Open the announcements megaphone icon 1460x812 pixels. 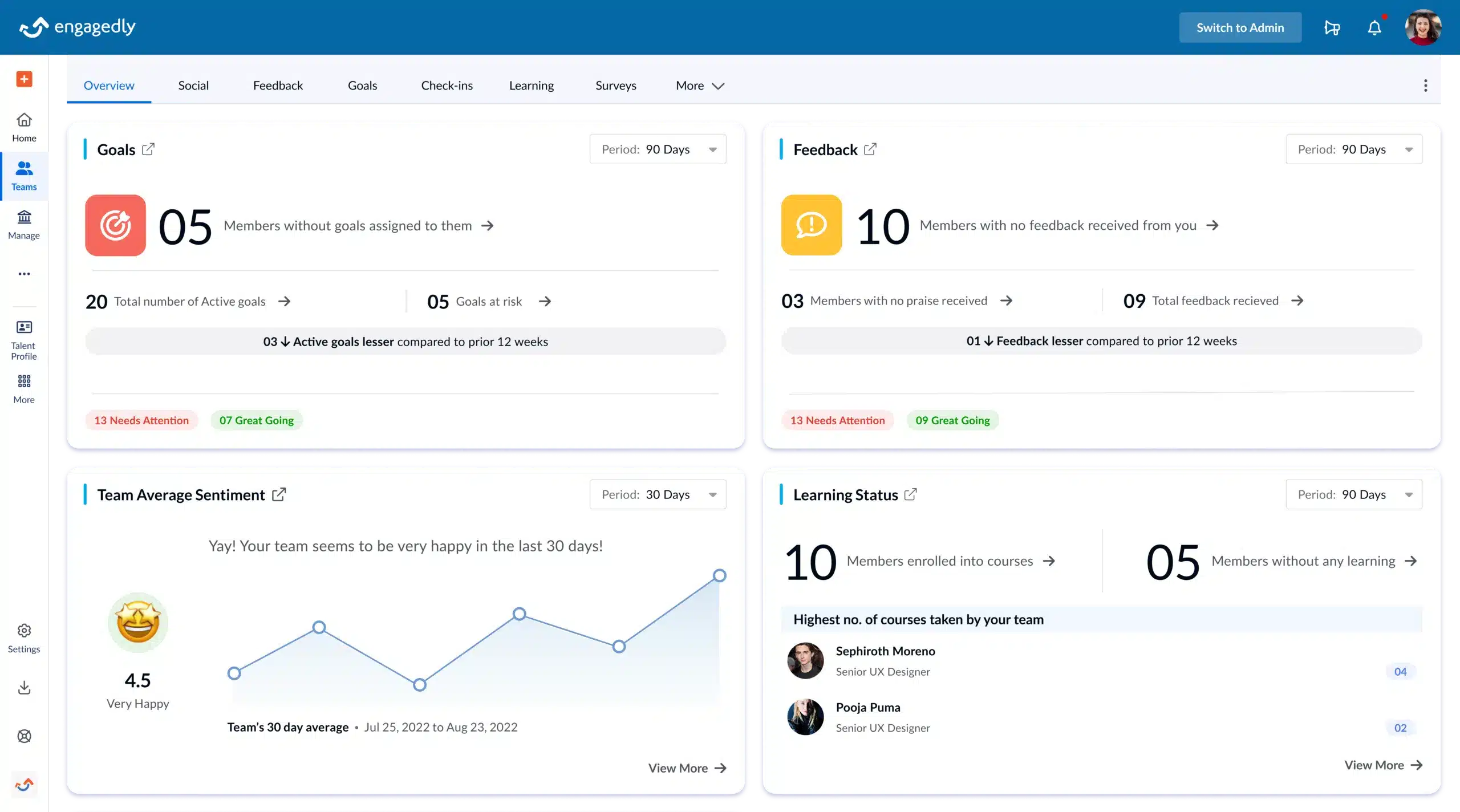tap(1332, 27)
